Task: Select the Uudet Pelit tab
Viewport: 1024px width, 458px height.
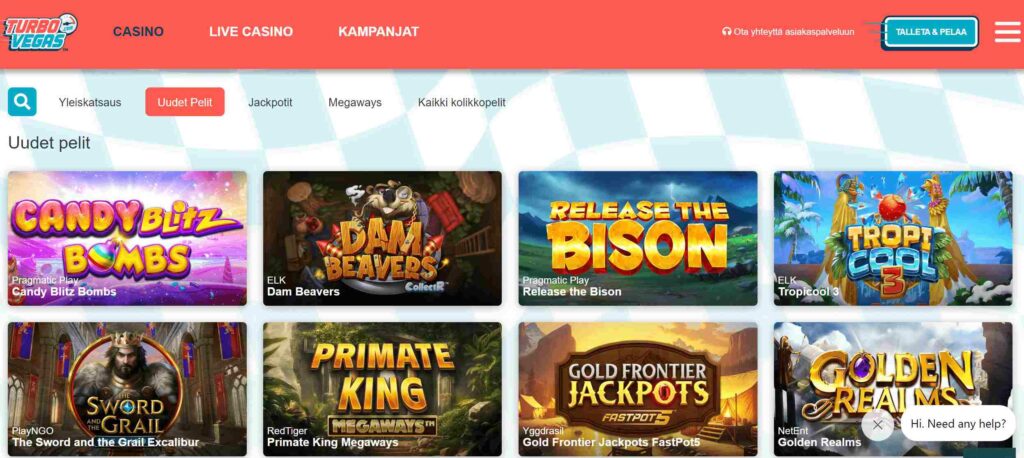Action: click(x=185, y=102)
